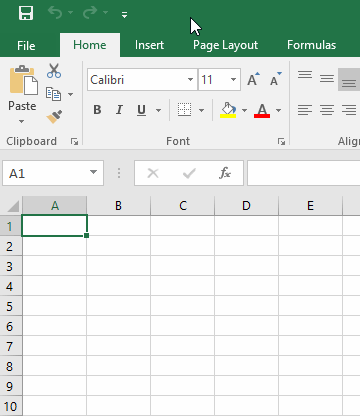Screen dimensions: 360x416
Task: Open the Fill Color dropdown arrow
Action: [x=244, y=110]
